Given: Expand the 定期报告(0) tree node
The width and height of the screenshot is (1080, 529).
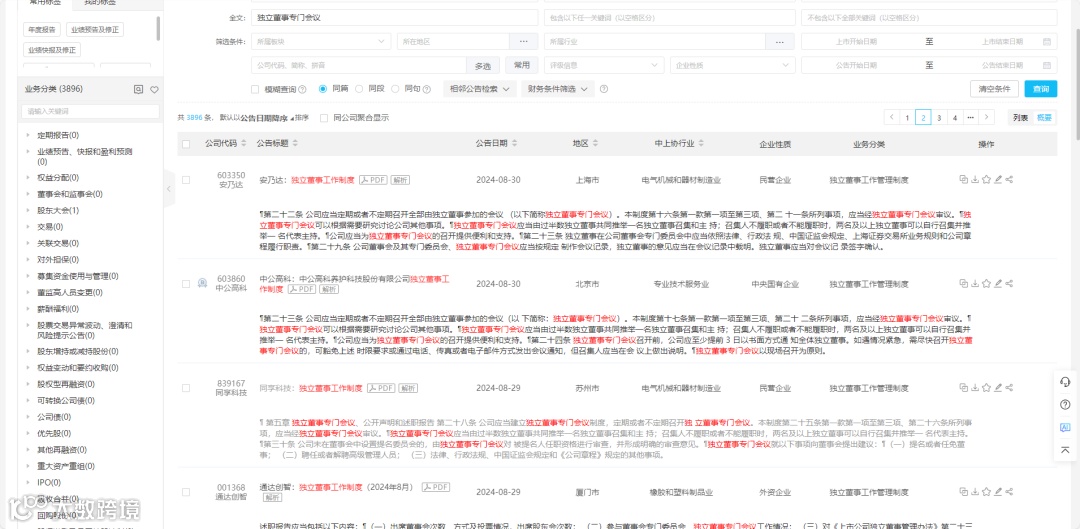Looking at the screenshot, I should (x=28, y=135).
